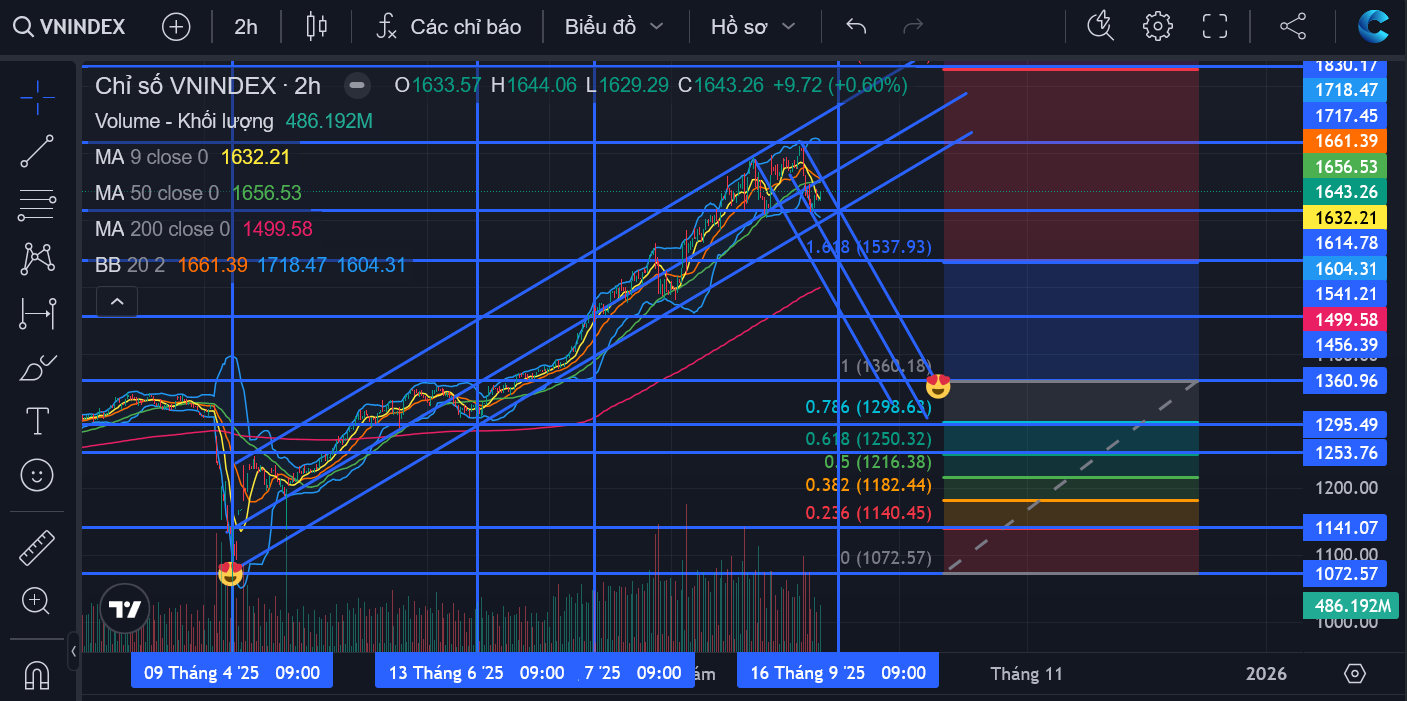The height and width of the screenshot is (701, 1407).
Task: Click the 13 Tháng 6 '25 time label
Action: (476, 673)
